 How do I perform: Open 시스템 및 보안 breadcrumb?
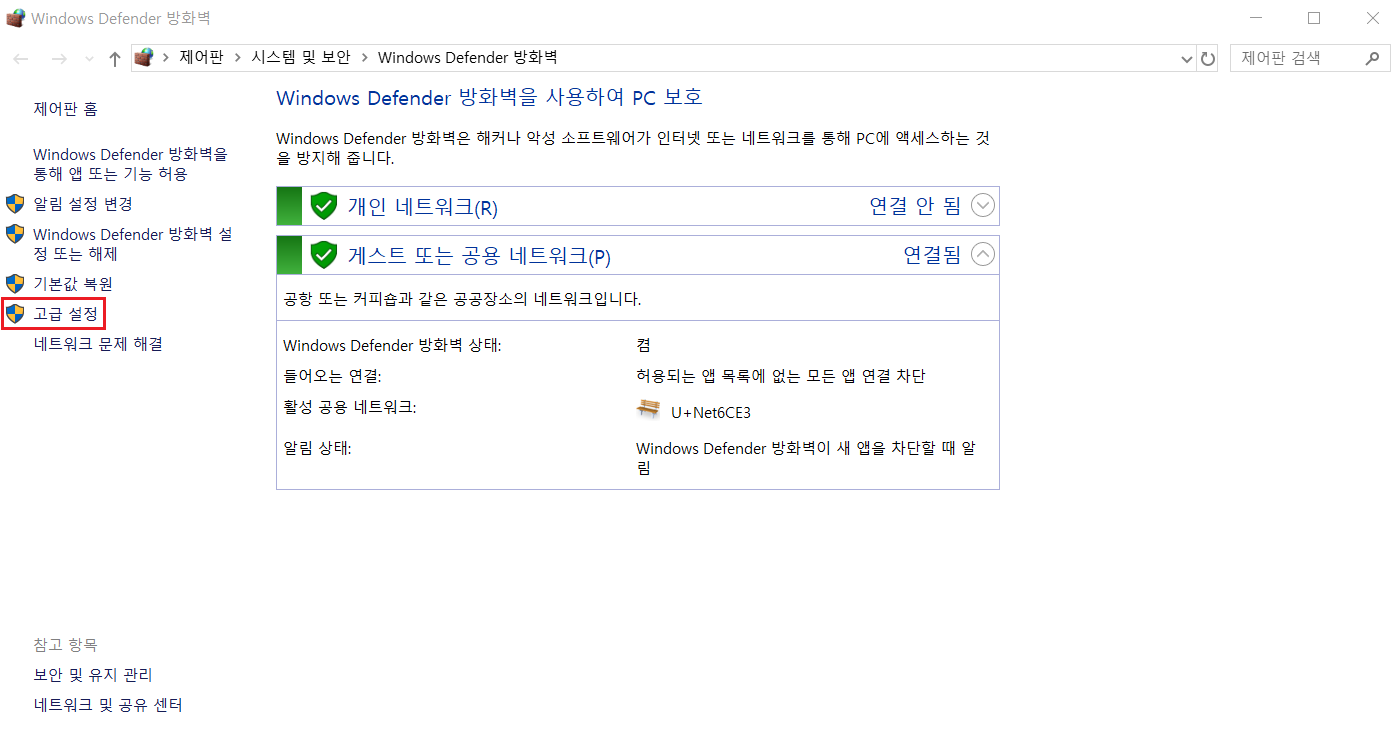[x=300, y=58]
